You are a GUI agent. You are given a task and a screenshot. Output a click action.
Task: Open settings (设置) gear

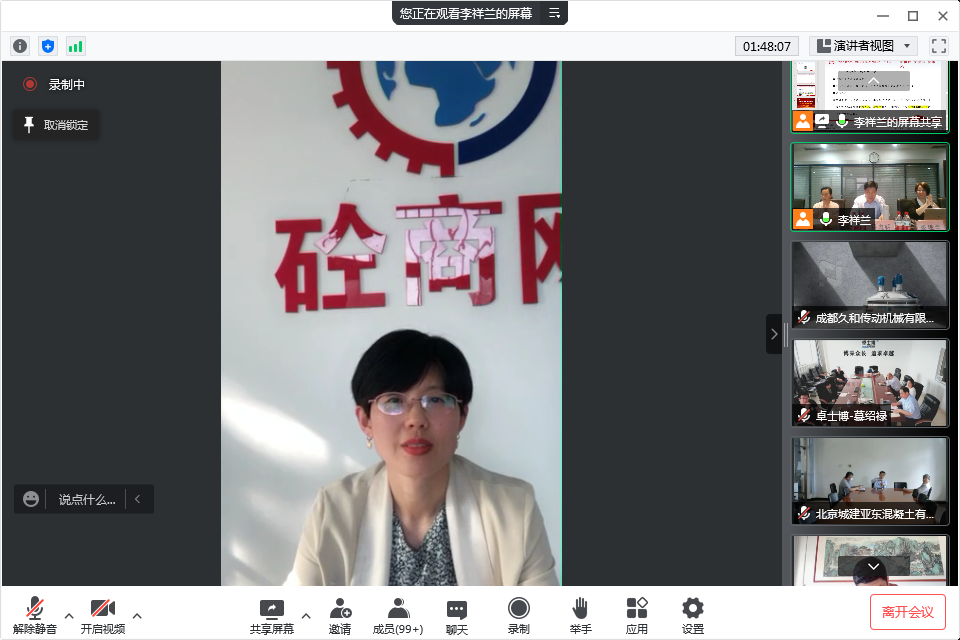[x=693, y=615]
